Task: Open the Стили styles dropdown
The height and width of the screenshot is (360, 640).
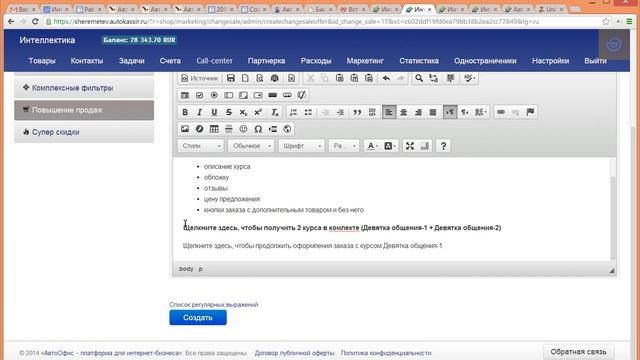Action: 201,146
